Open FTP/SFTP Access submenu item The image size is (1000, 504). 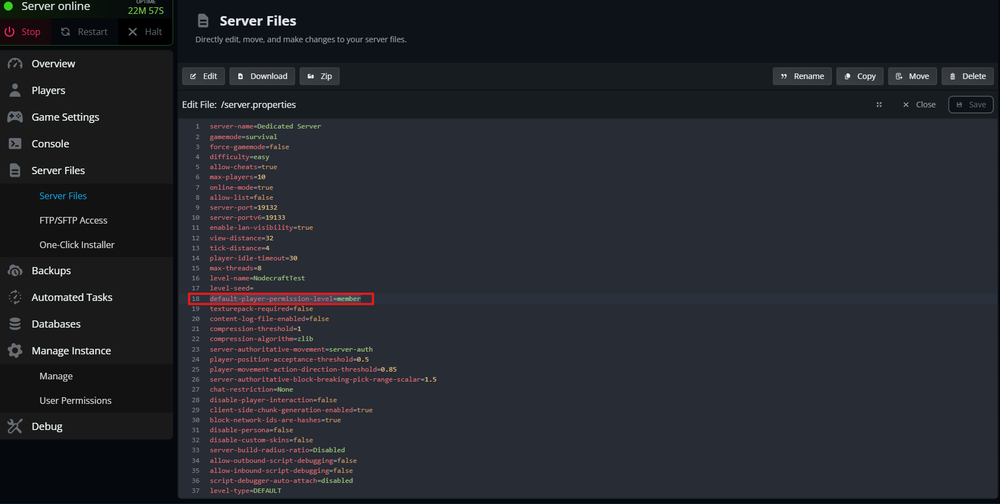tap(73, 220)
